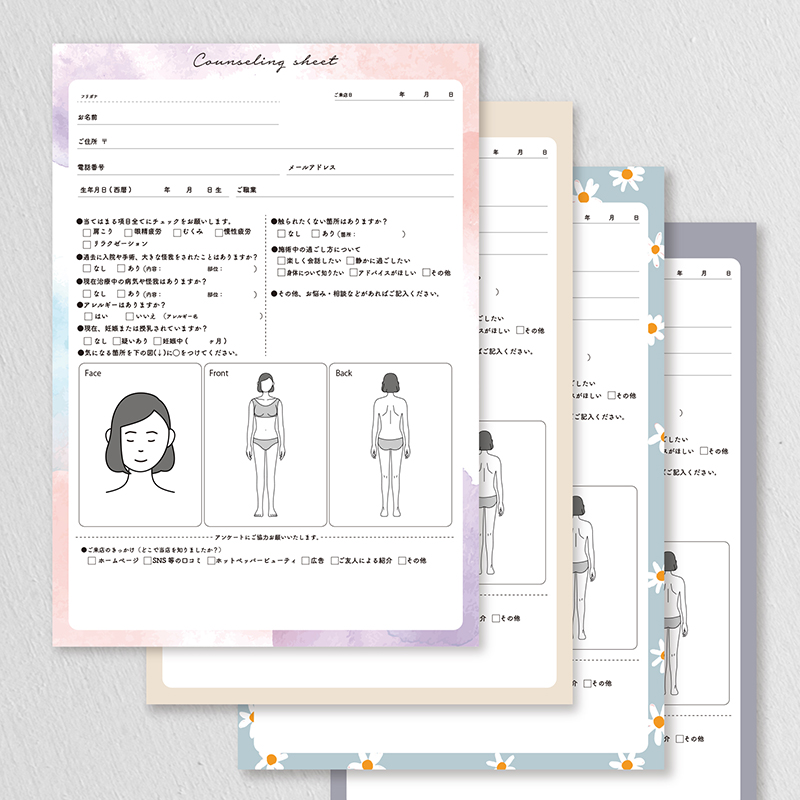Tick その他 in the ご来店のきっかけ row, front sheet
The image size is (800, 800).
pos(402,561)
